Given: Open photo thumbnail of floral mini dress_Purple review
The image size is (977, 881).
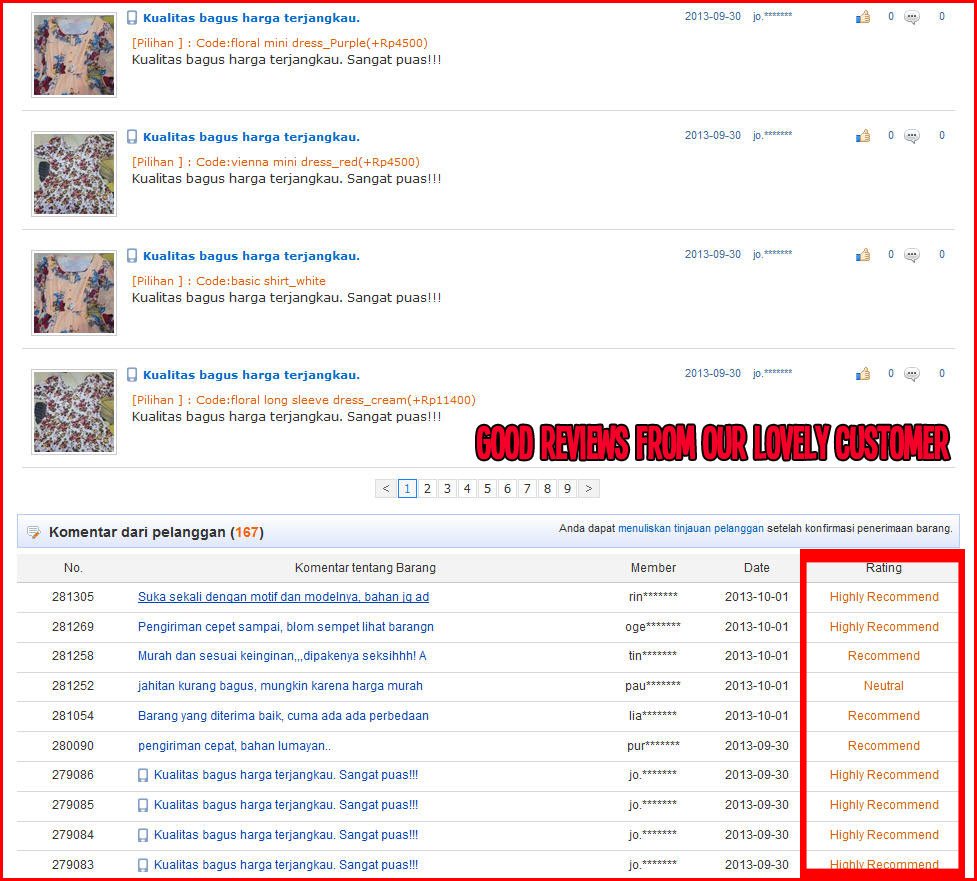Looking at the screenshot, I should point(74,55).
